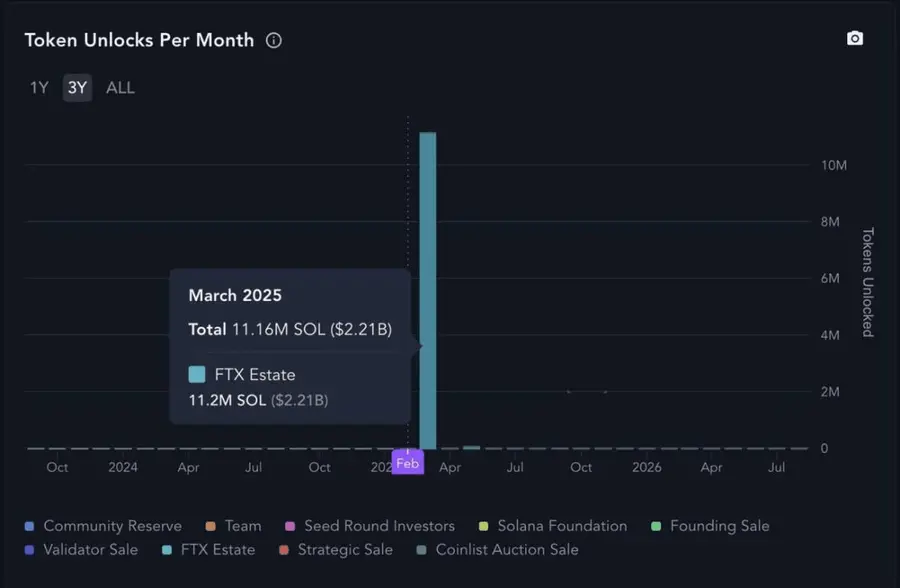Click the camera screenshot icon

pos(854,38)
